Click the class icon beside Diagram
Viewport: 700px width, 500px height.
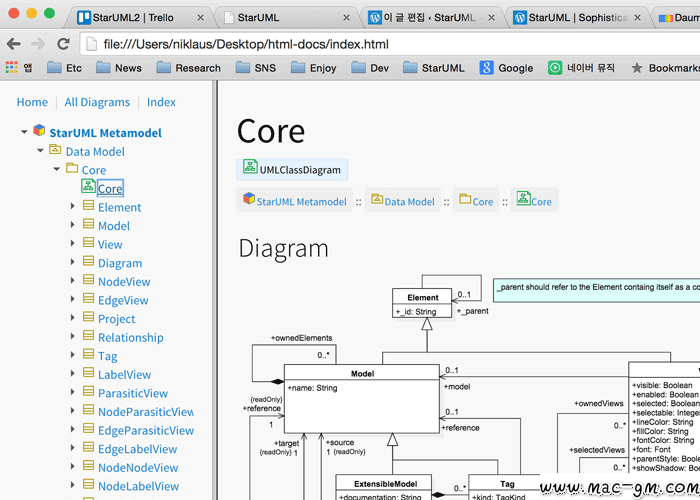[88, 262]
